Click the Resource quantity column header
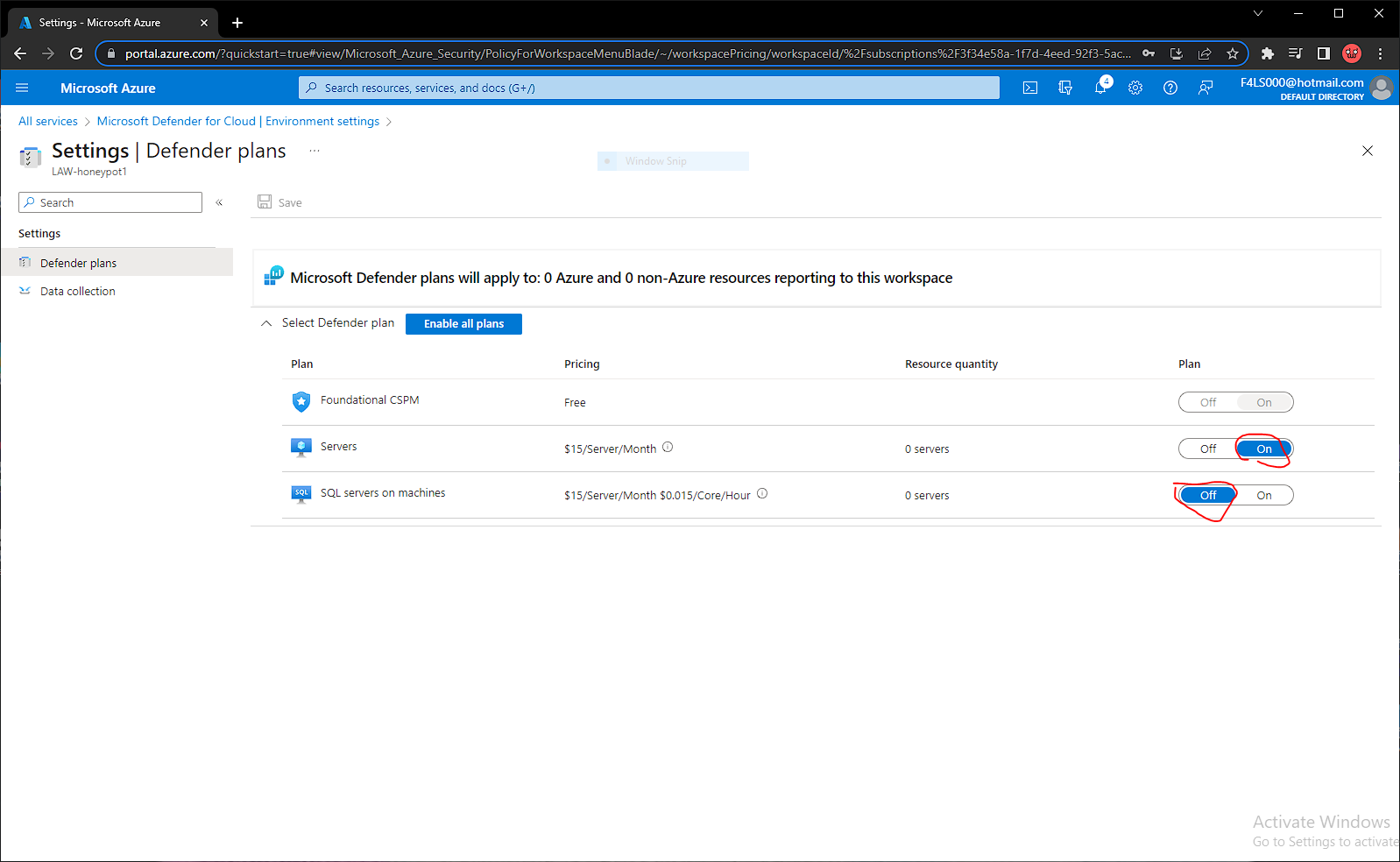 click(x=951, y=364)
